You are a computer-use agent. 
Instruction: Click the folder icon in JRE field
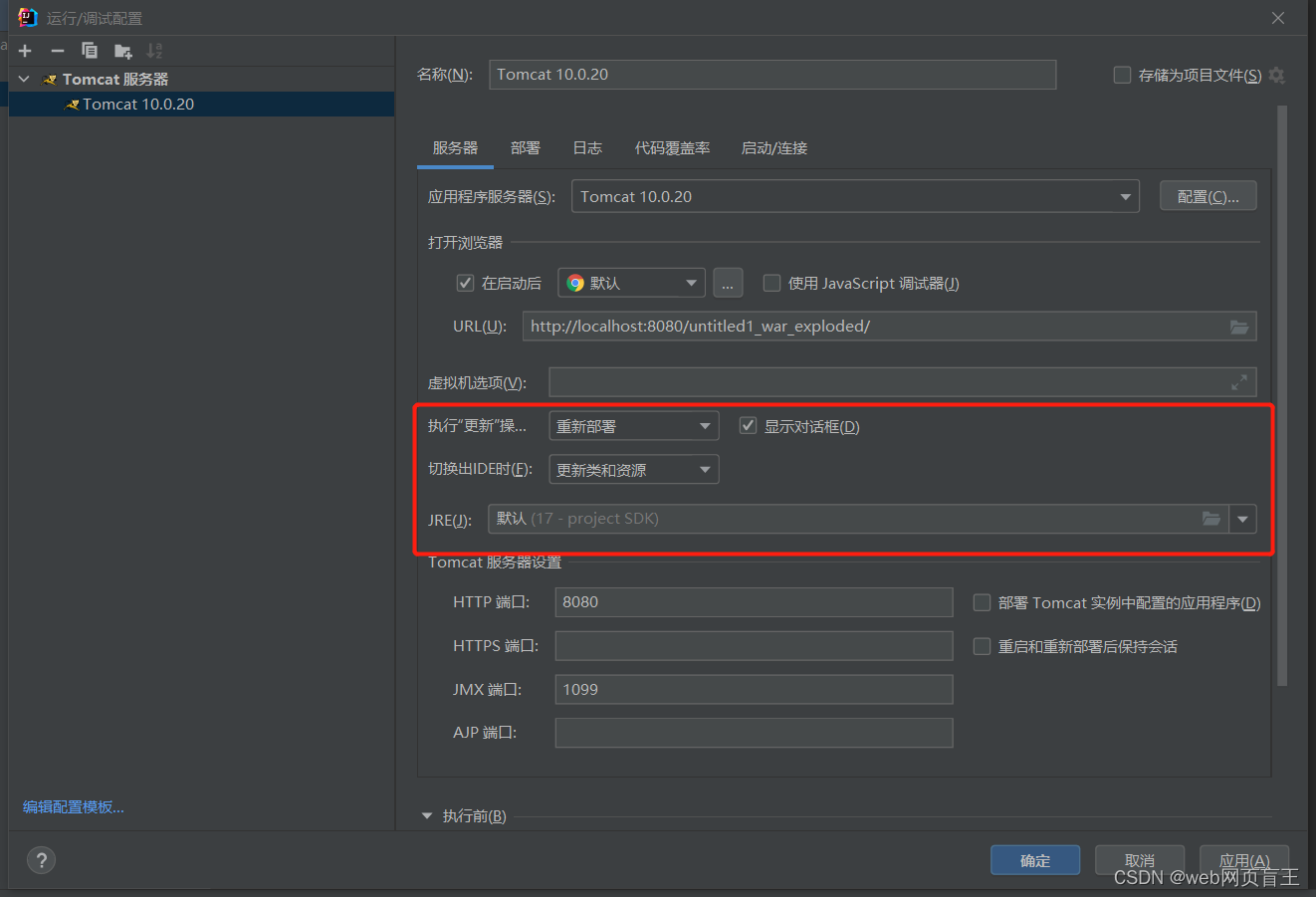tap(1211, 519)
